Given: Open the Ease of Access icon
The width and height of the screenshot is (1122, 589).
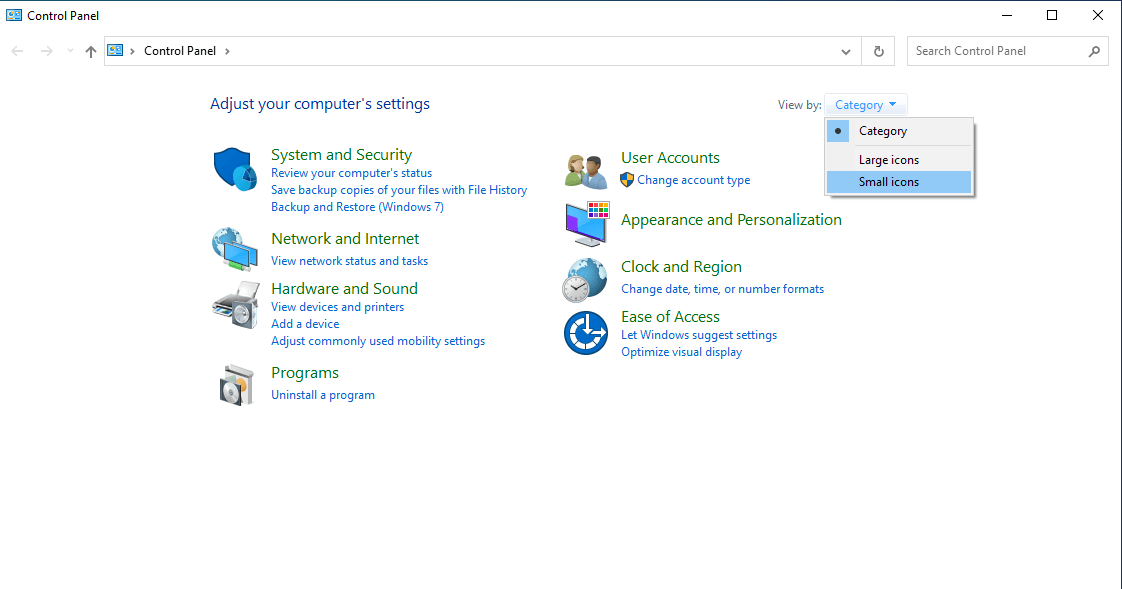Looking at the screenshot, I should coord(585,333).
